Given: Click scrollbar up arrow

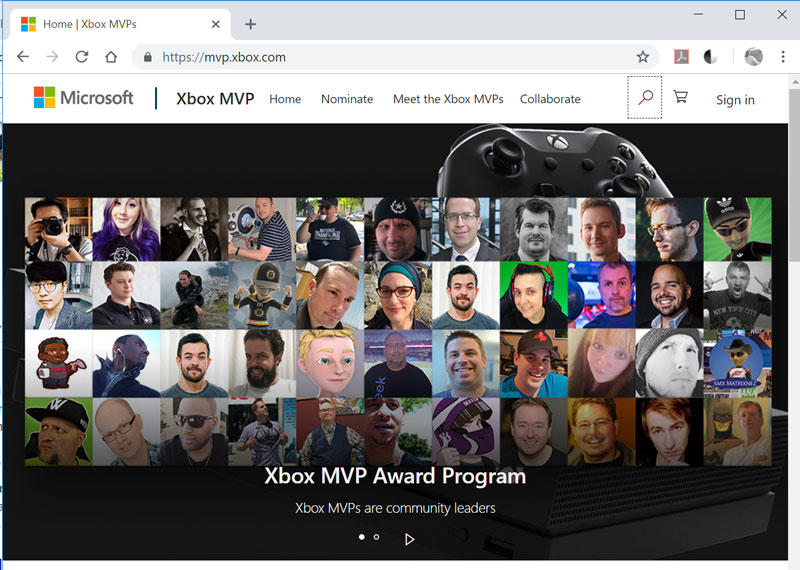Looking at the screenshot, I should point(794,82).
